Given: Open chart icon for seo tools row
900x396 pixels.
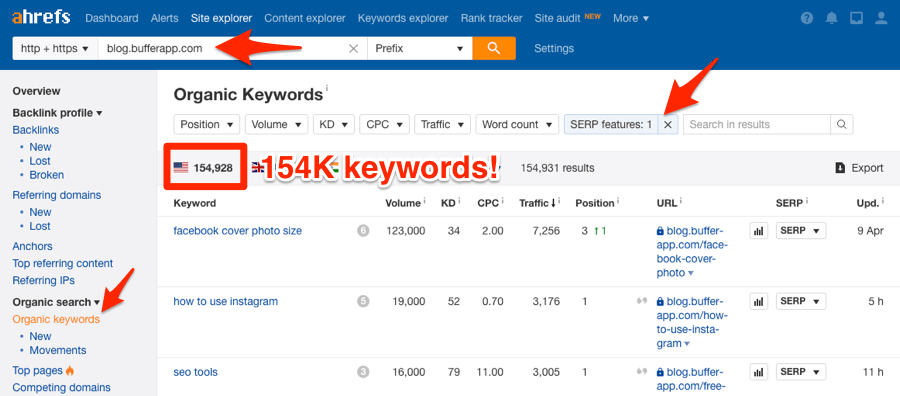Looking at the screenshot, I should click(759, 372).
